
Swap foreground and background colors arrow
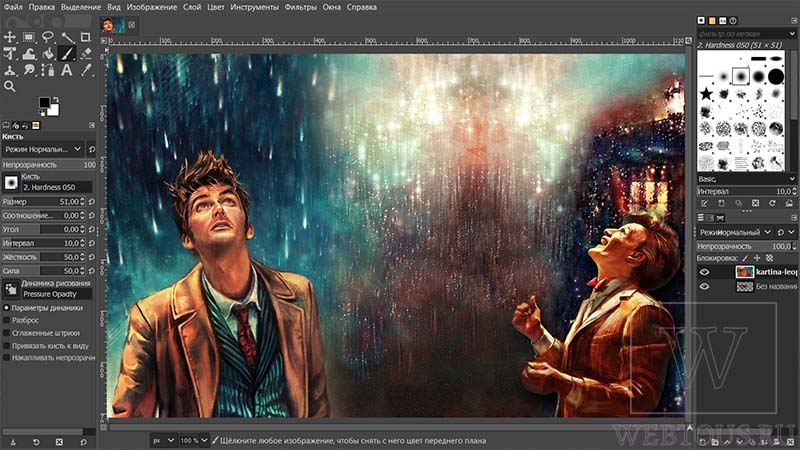click(x=56, y=99)
